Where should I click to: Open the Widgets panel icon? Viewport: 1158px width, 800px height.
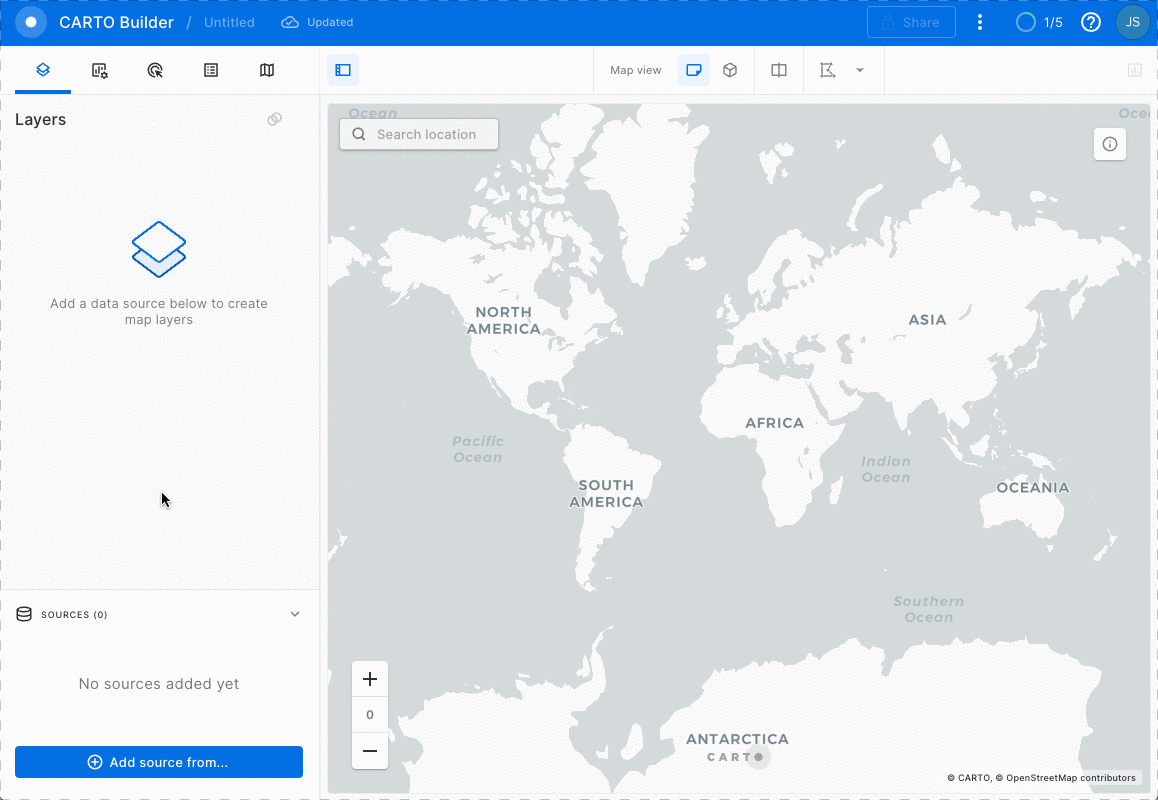tap(99, 70)
